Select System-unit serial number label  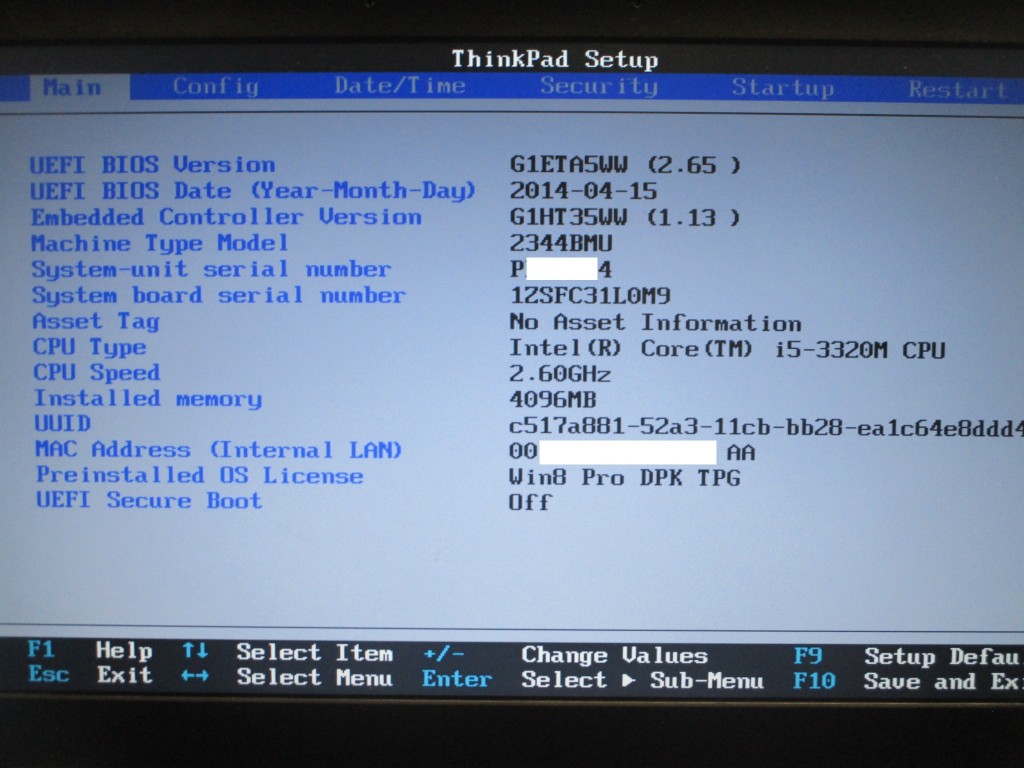[x=212, y=269]
